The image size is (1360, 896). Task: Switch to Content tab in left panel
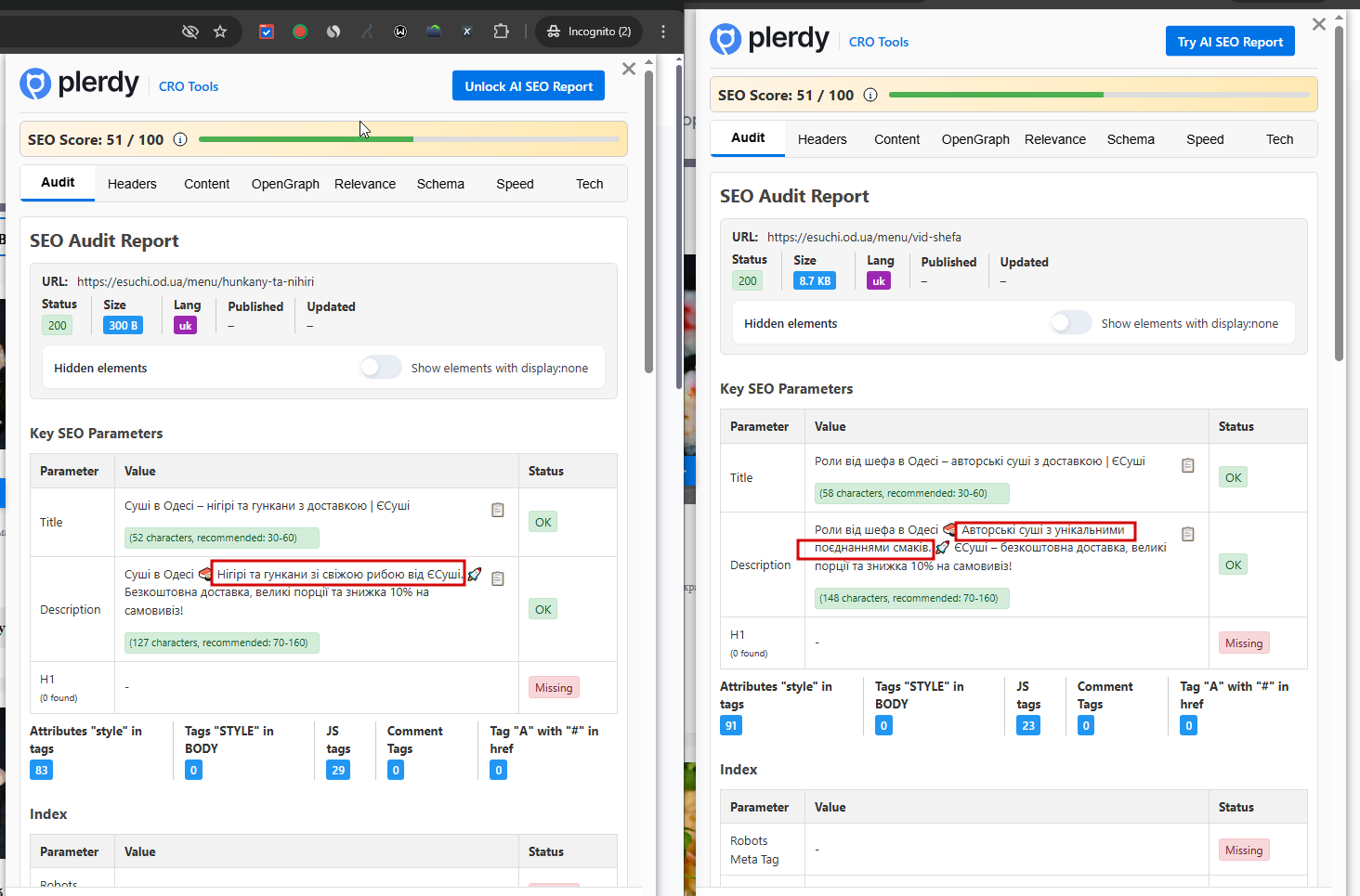tap(206, 184)
